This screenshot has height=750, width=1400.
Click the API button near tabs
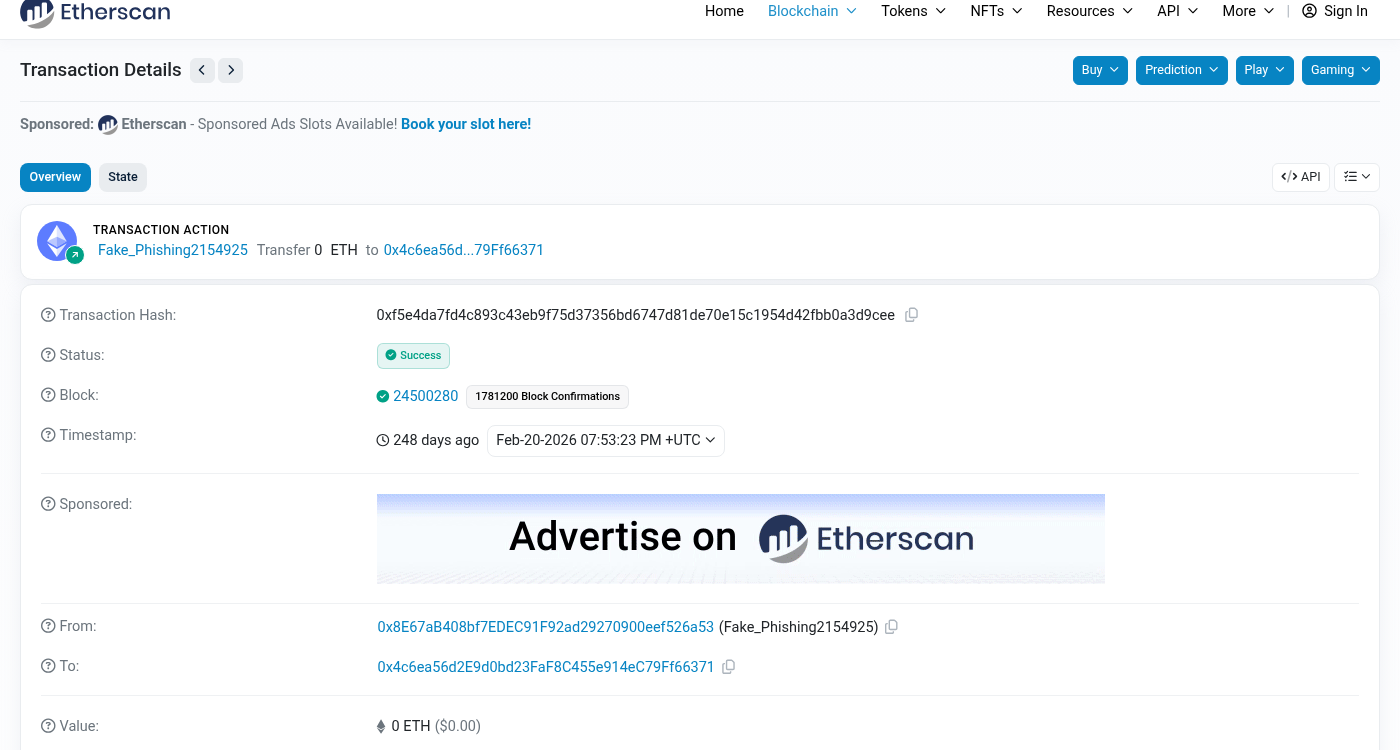pyautogui.click(x=1301, y=177)
